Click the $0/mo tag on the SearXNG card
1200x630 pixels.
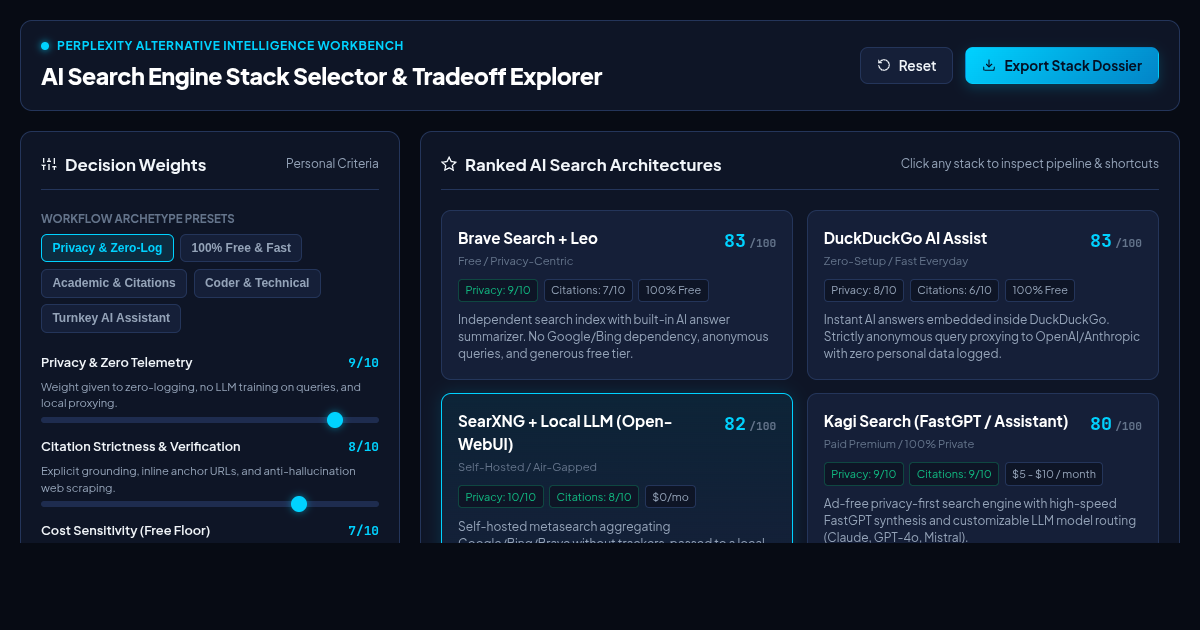670,496
